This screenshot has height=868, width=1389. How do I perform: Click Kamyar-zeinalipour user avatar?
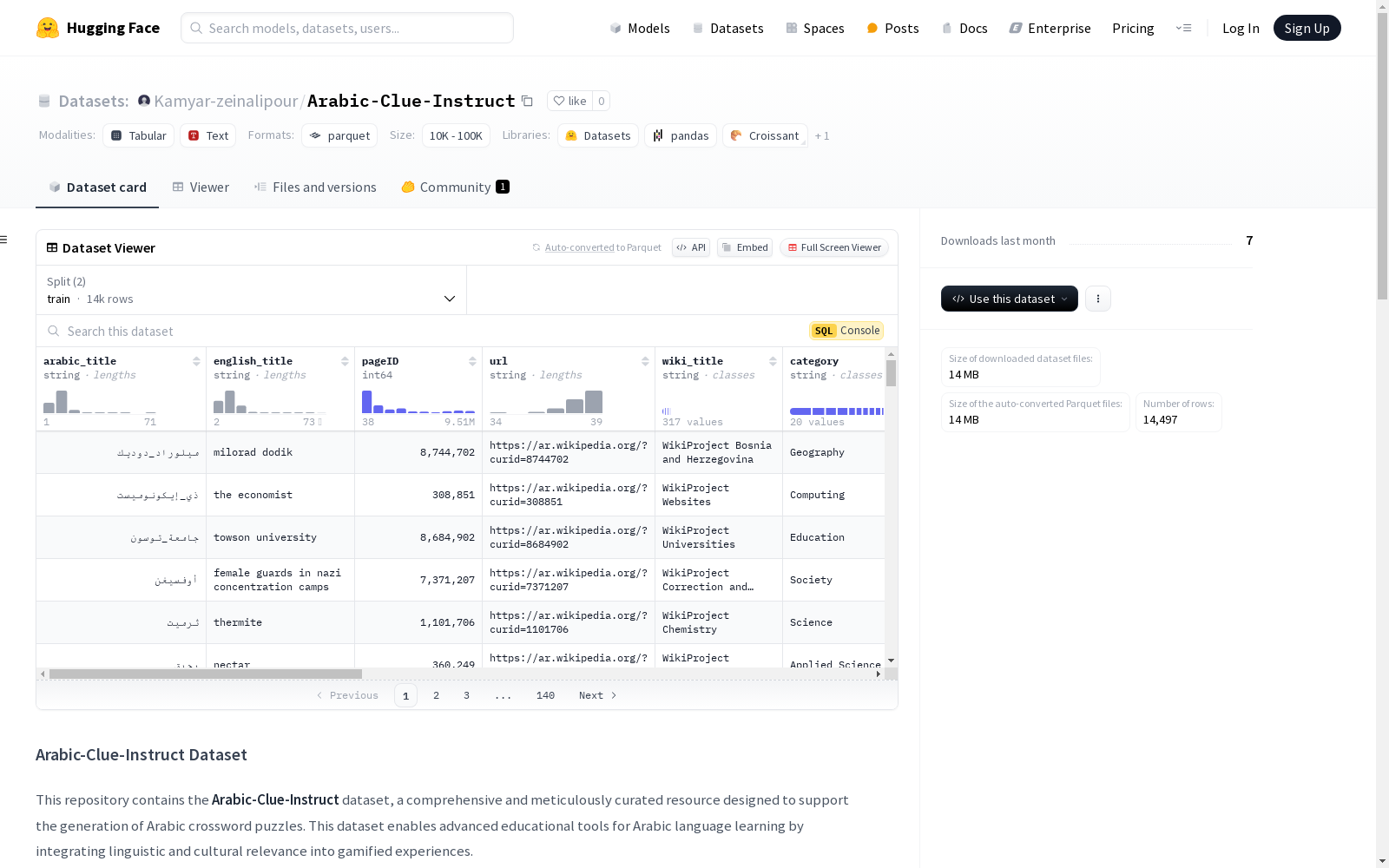pos(144,101)
